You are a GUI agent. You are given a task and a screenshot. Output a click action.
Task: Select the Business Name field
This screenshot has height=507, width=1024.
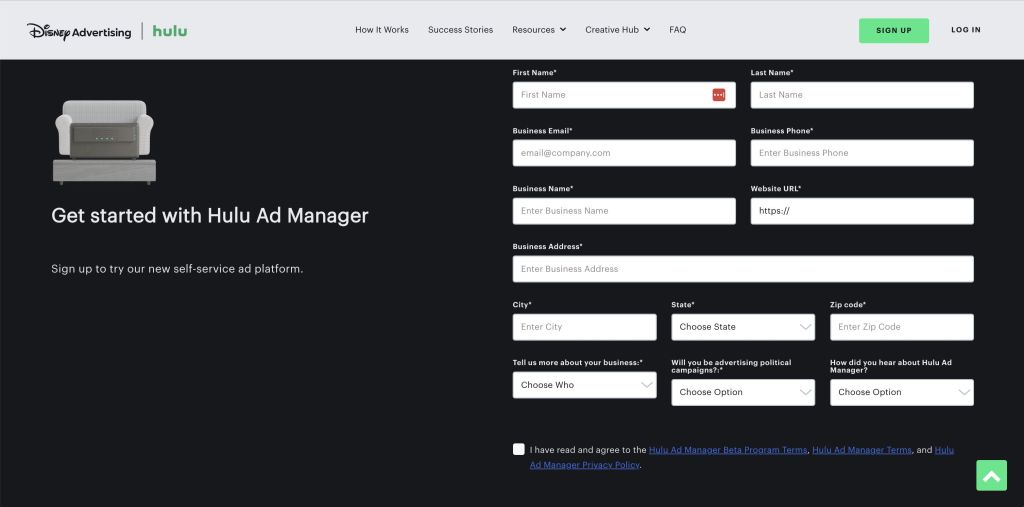(624, 211)
